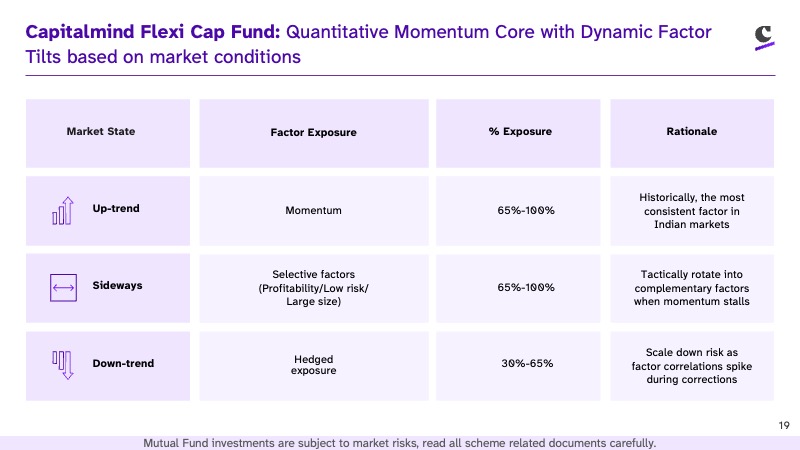The width and height of the screenshot is (800, 450).
Task: Select the % Exposure header cell
Action: coord(518,133)
